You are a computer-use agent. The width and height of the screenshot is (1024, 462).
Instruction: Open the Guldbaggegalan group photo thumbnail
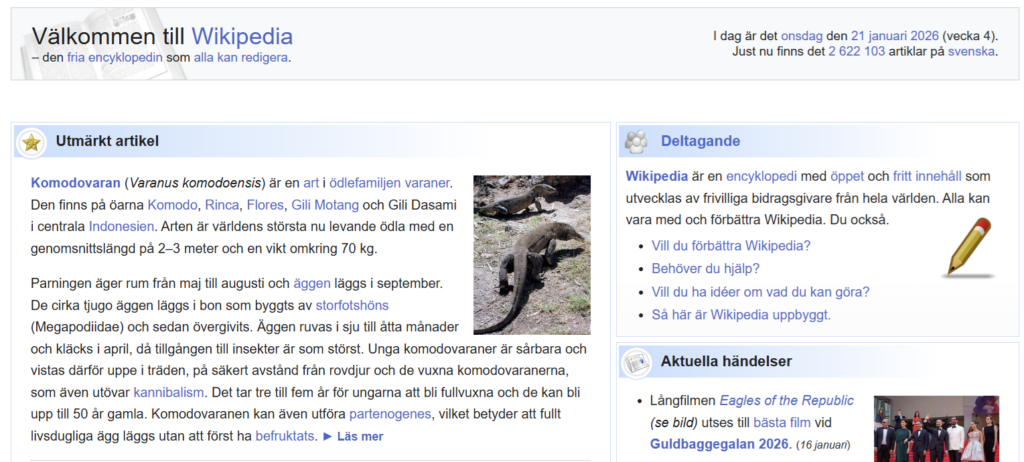(936, 429)
